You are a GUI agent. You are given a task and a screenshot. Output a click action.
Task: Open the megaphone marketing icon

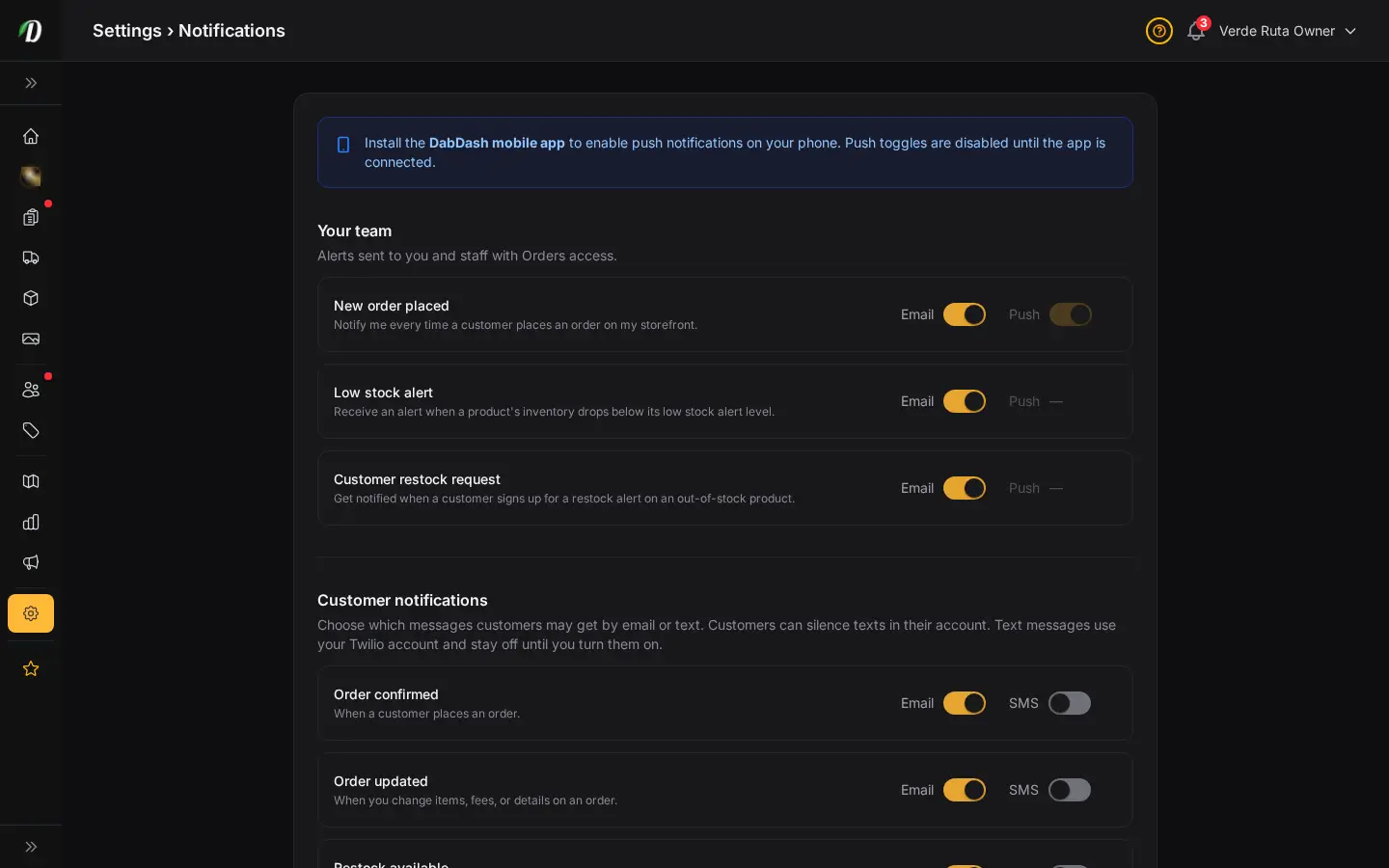pos(31,562)
